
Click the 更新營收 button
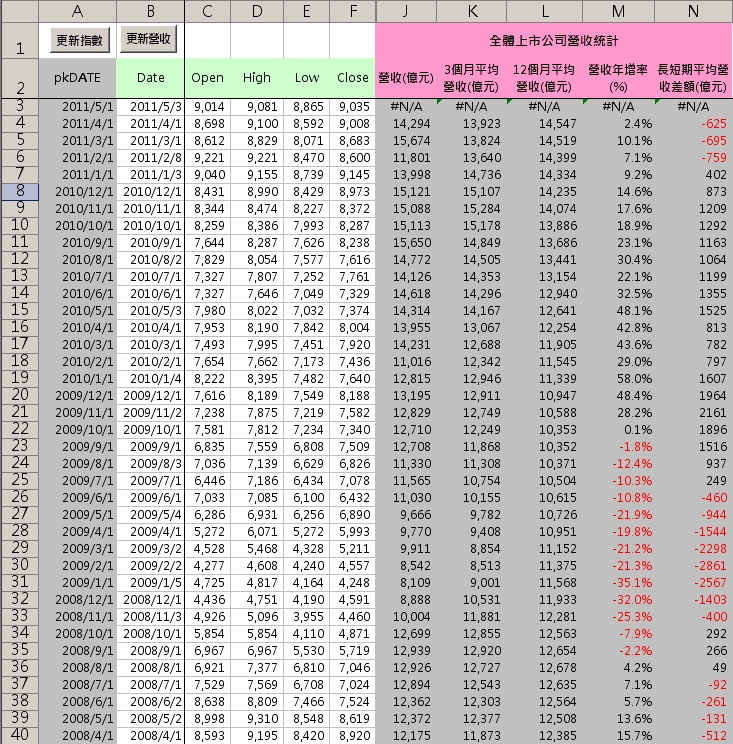click(148, 38)
